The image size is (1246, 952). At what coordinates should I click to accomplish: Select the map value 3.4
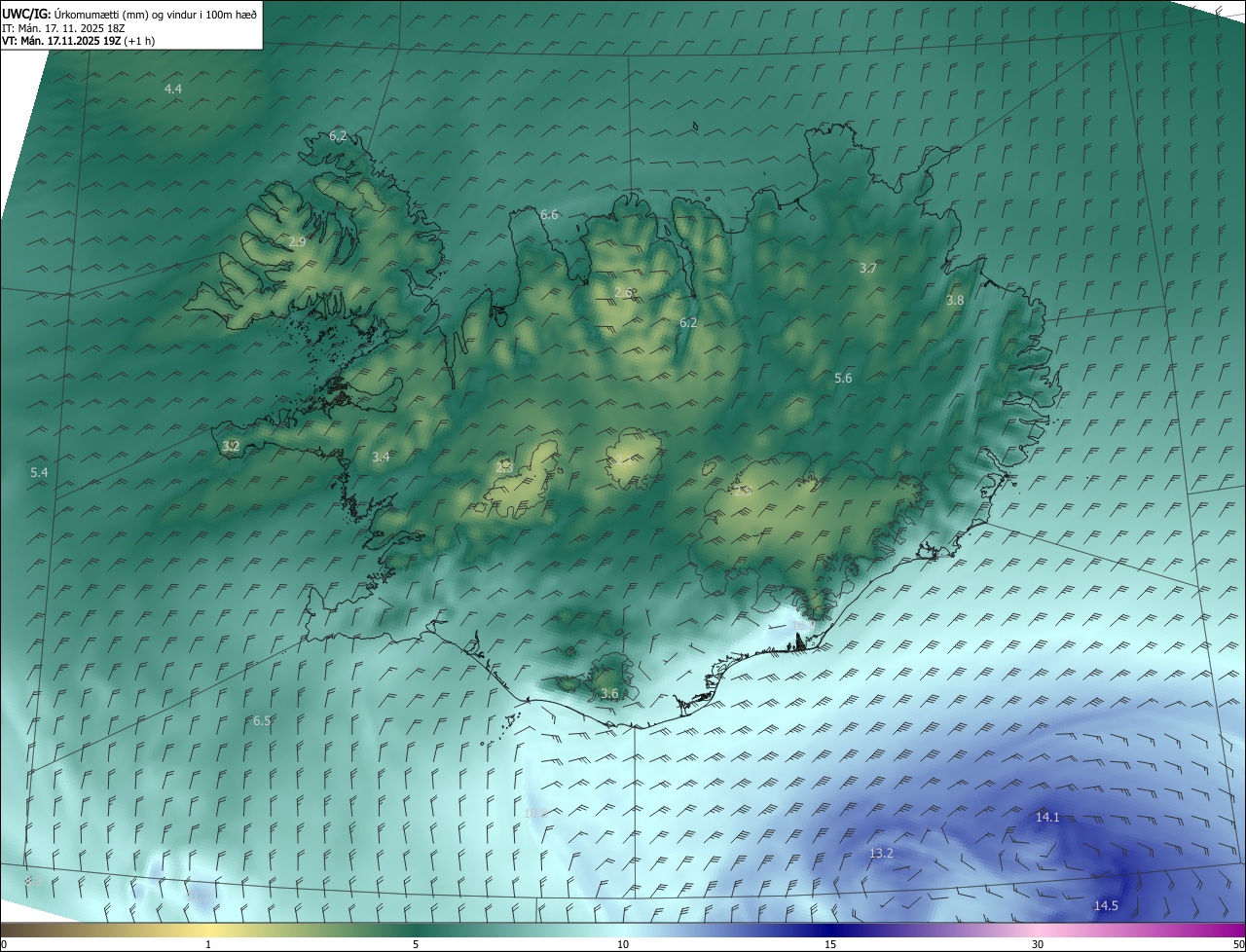(381, 457)
